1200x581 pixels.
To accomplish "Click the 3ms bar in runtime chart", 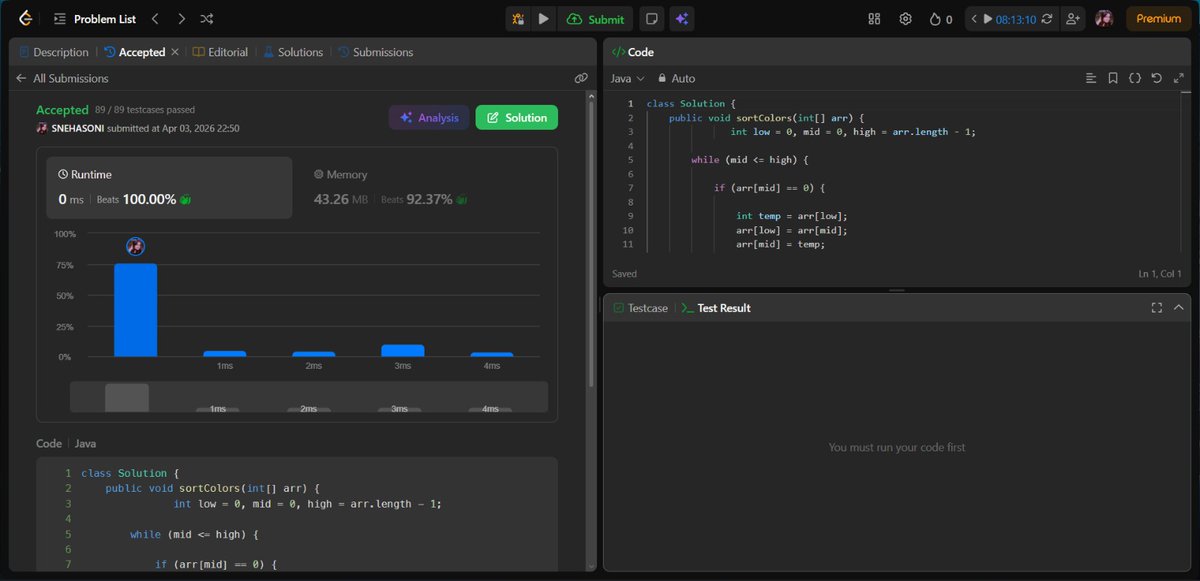I will [402, 351].
